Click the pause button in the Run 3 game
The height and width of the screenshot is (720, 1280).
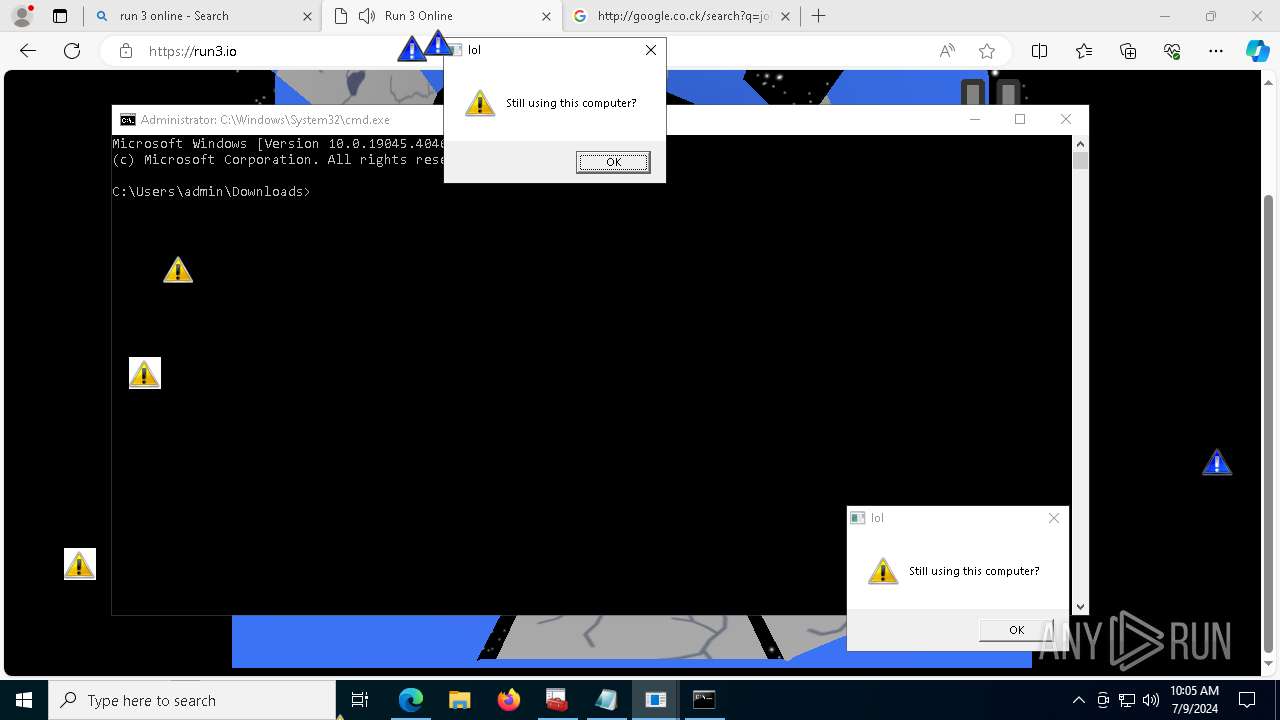[x=990, y=94]
